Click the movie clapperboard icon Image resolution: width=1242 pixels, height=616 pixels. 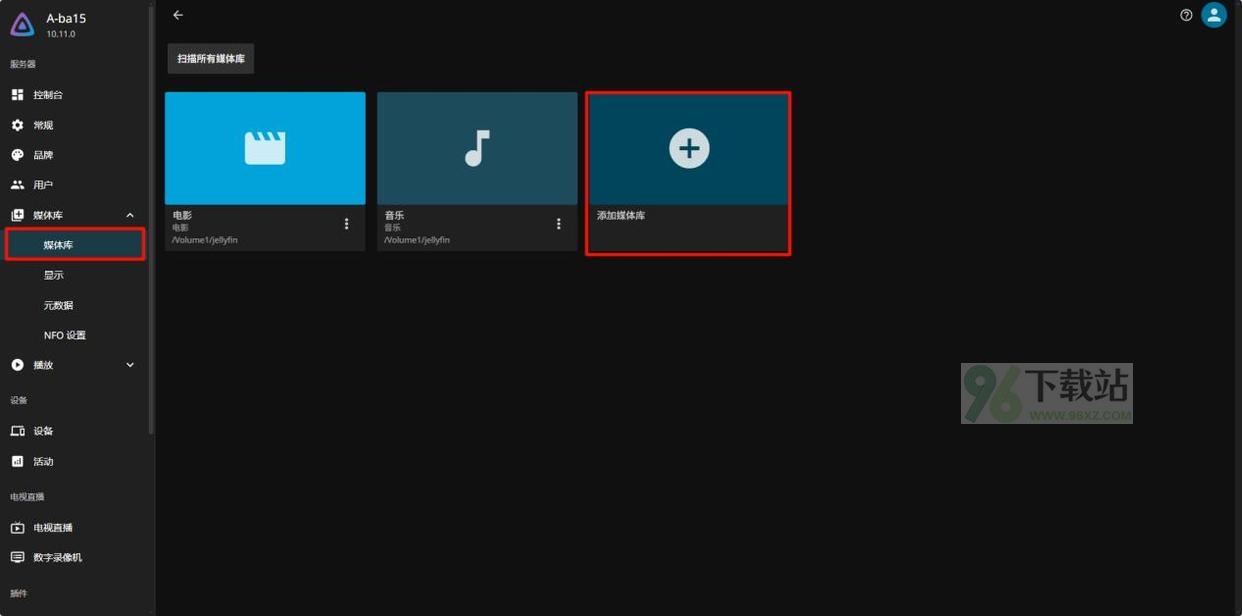tap(265, 148)
